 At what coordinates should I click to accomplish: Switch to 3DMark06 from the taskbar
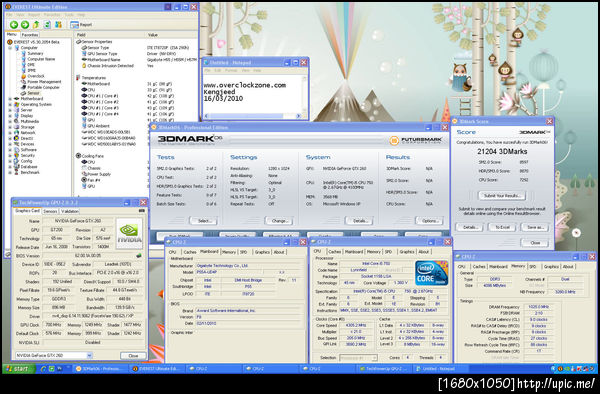click(x=101, y=369)
